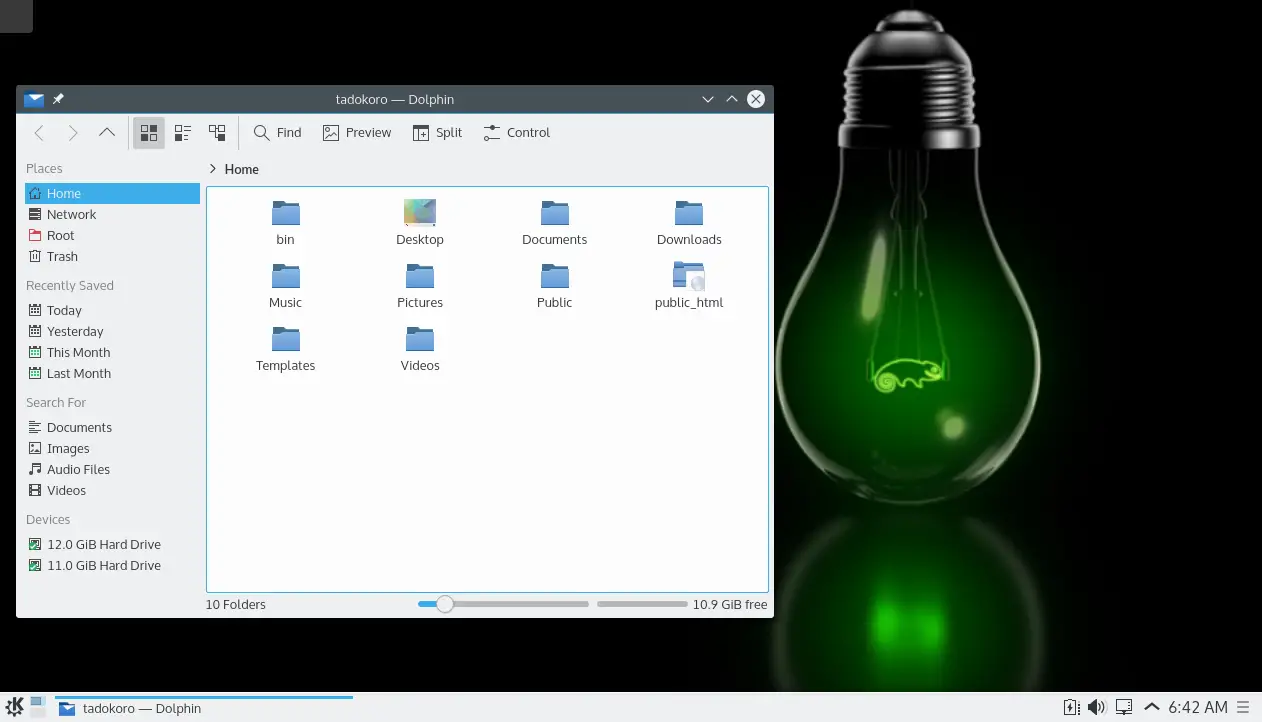Screen dimensions: 1262x722
Task: Open the Control menu
Action: (517, 132)
